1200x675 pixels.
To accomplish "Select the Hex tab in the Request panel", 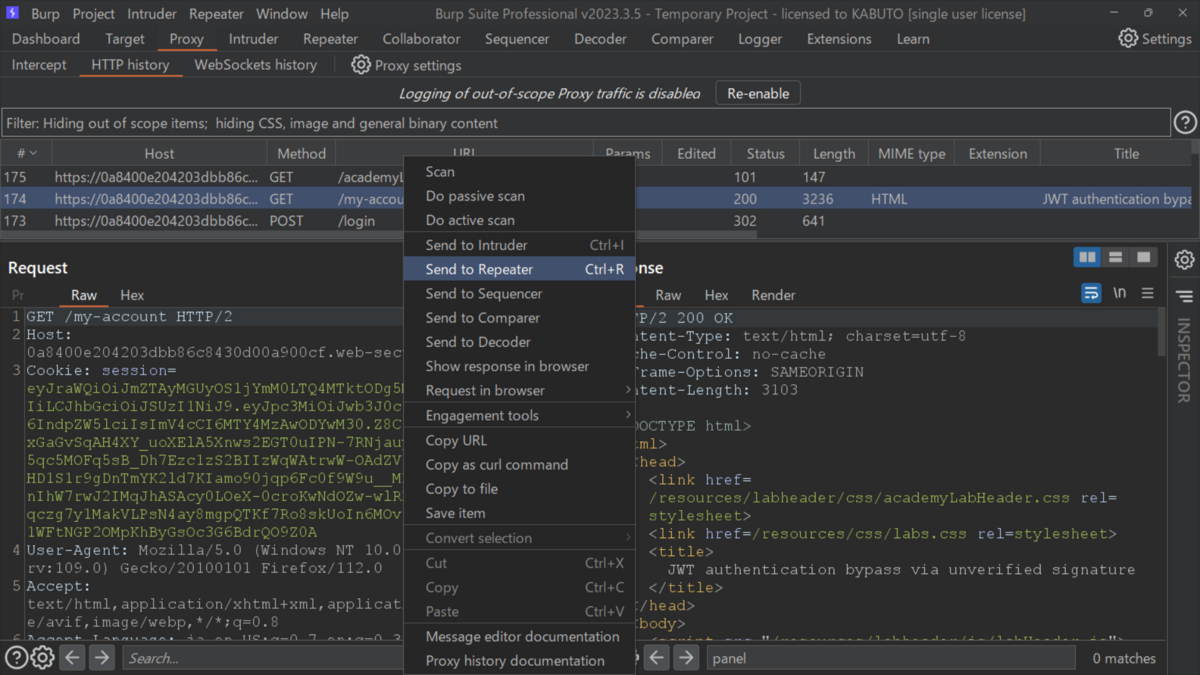I will 132,295.
